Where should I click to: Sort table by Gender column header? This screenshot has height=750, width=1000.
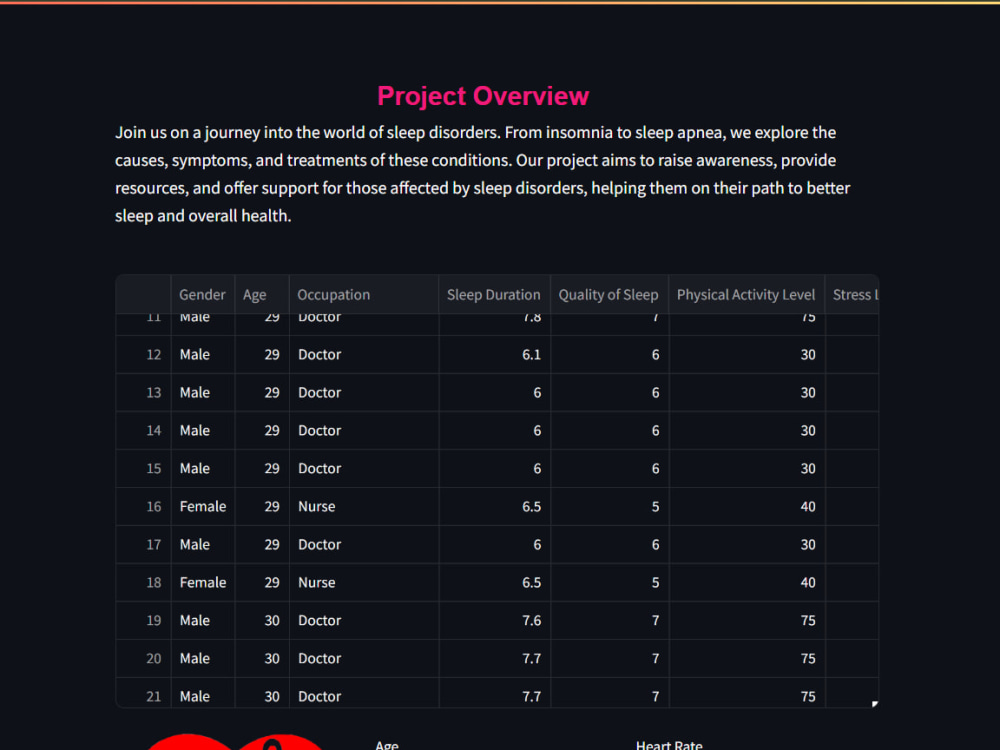[203, 295]
